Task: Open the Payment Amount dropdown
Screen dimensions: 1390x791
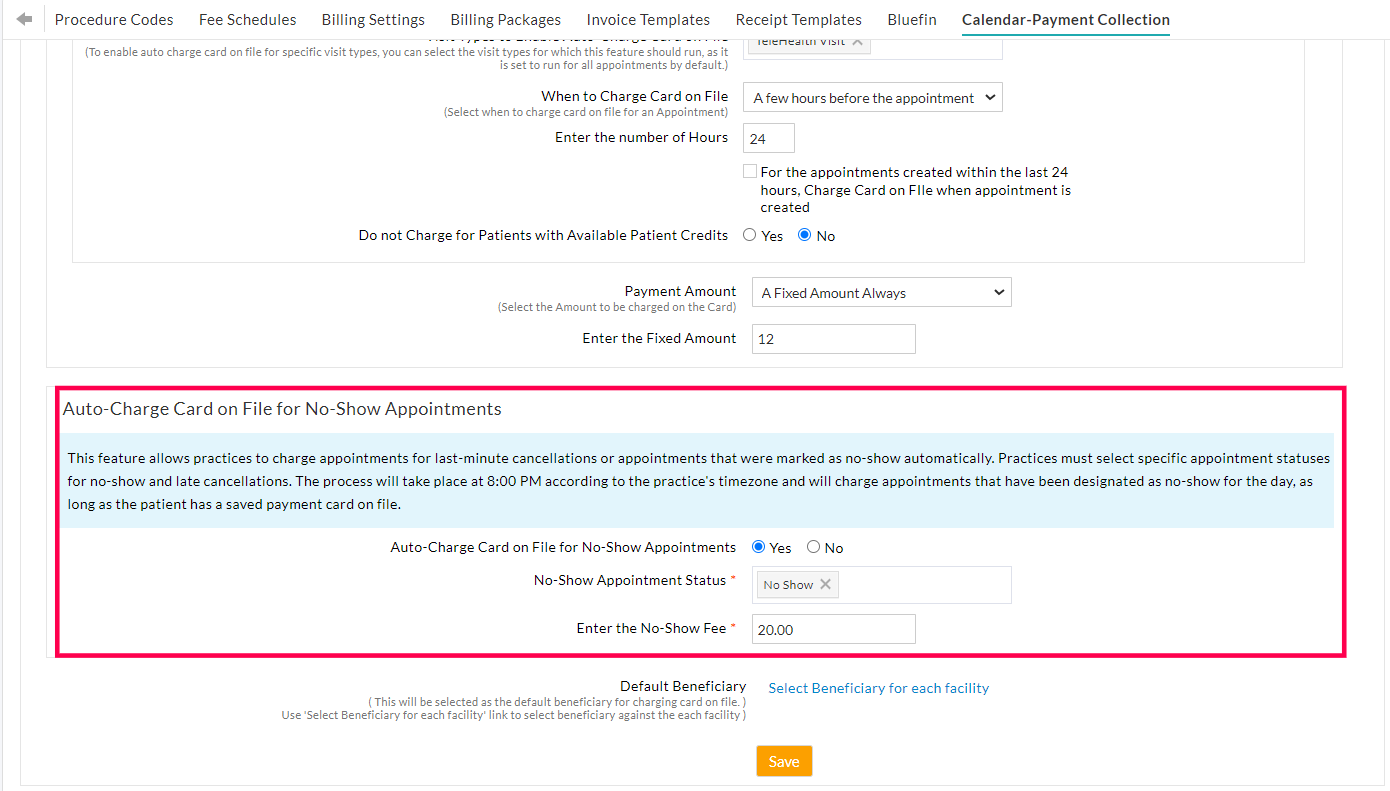Action: tap(880, 292)
